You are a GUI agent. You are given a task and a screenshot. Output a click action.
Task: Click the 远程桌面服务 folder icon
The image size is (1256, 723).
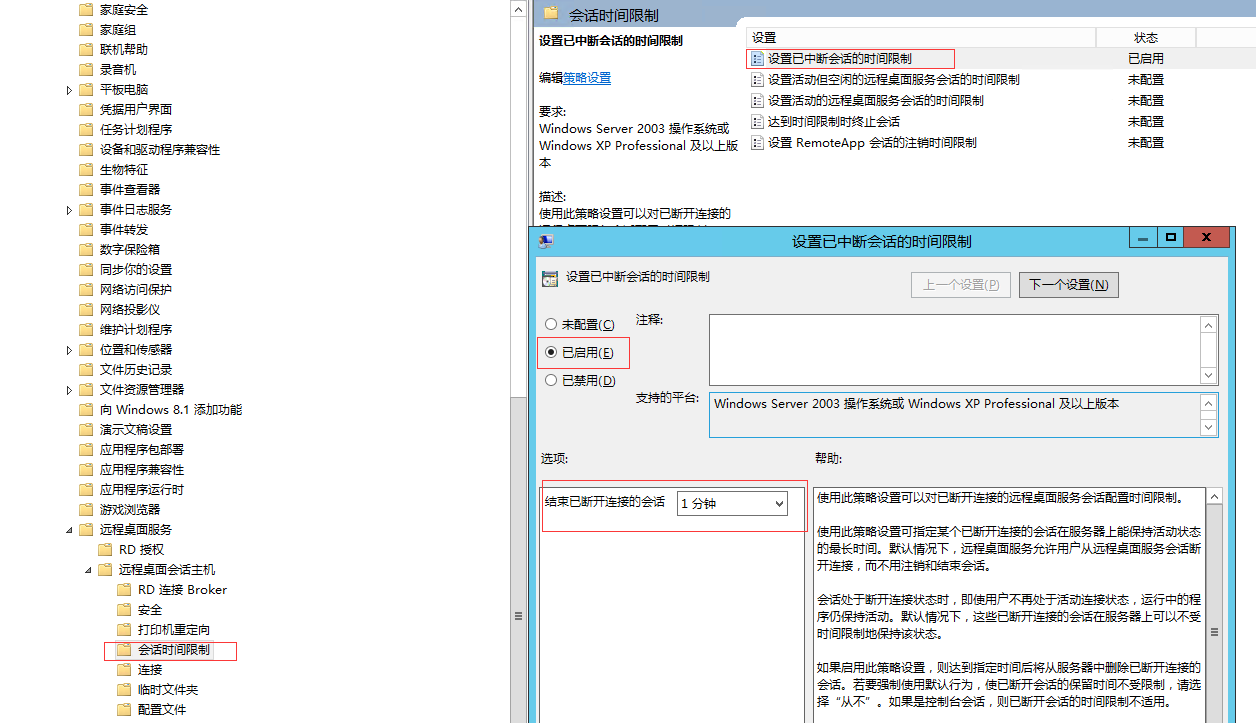87,529
